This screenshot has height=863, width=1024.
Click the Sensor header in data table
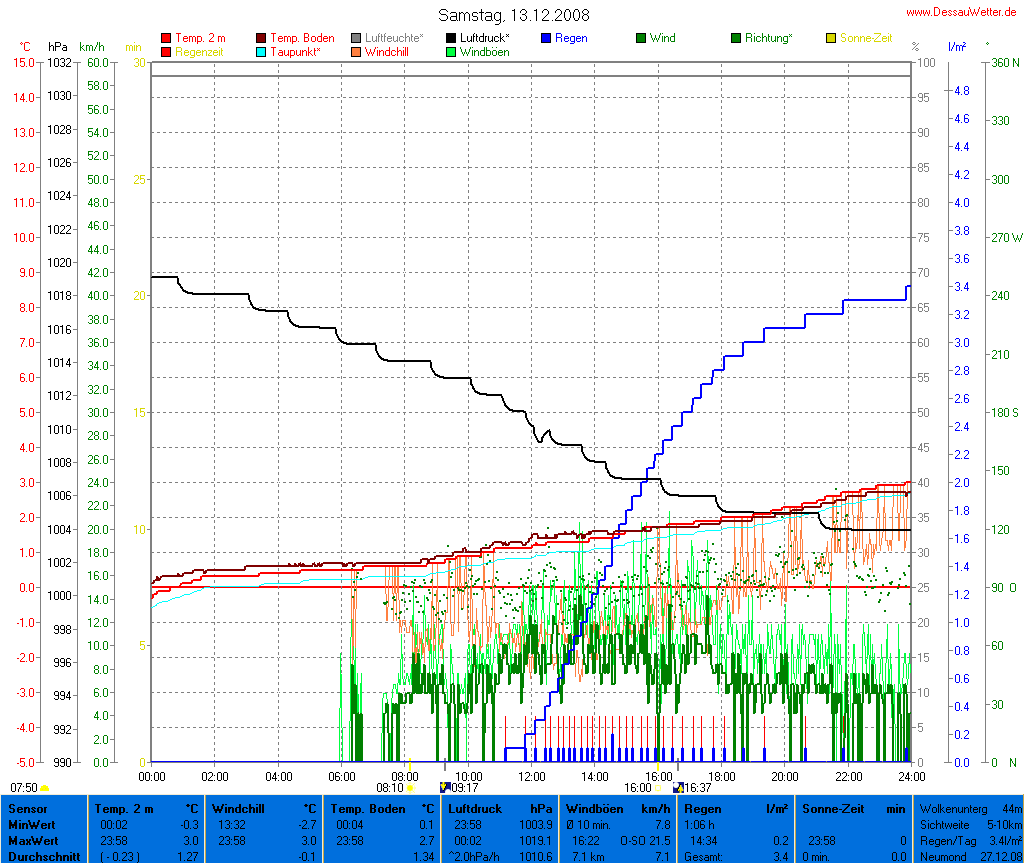click(27, 808)
